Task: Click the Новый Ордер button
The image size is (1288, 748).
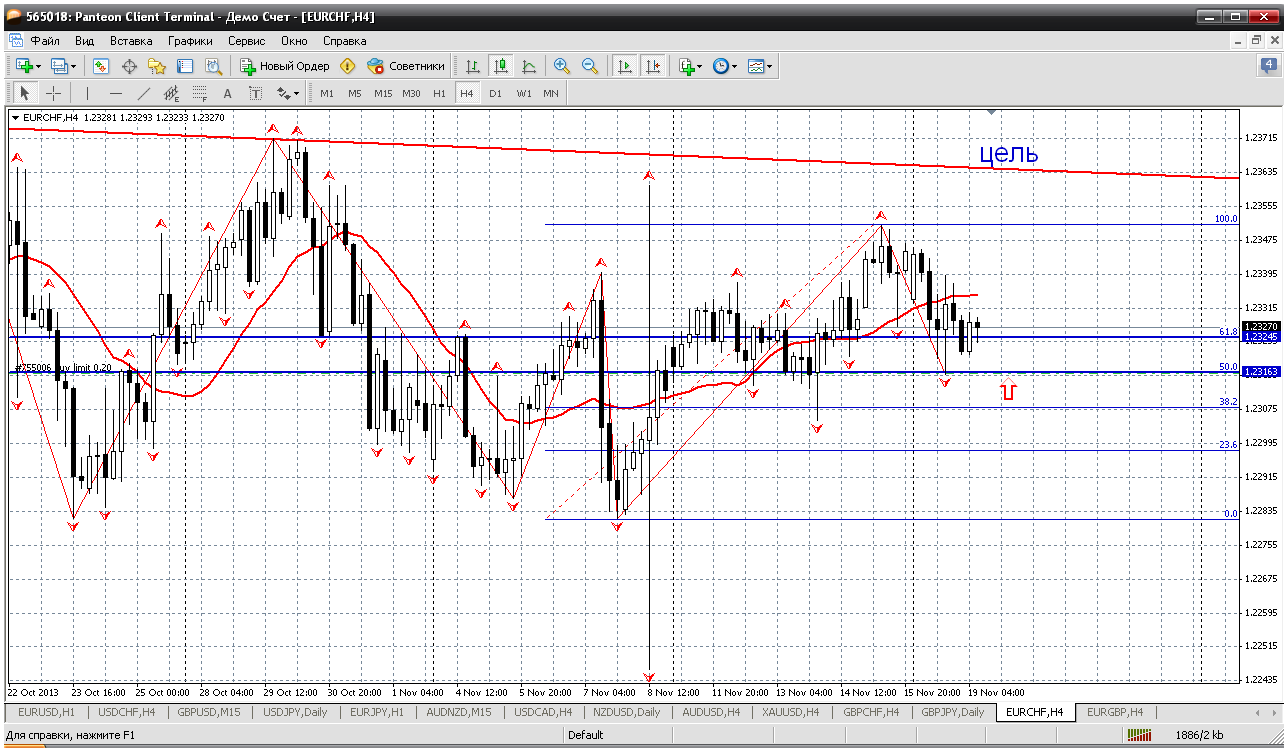Action: coord(284,66)
